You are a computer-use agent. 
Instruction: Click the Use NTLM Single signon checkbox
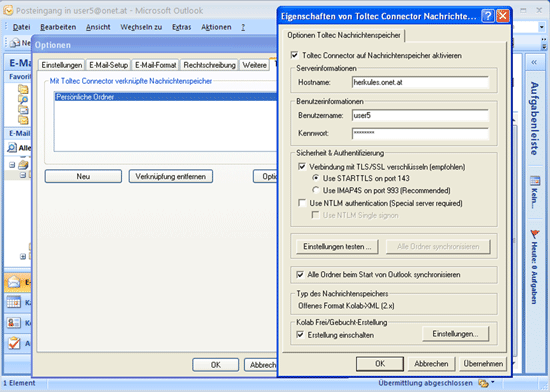pyautogui.click(x=315, y=215)
